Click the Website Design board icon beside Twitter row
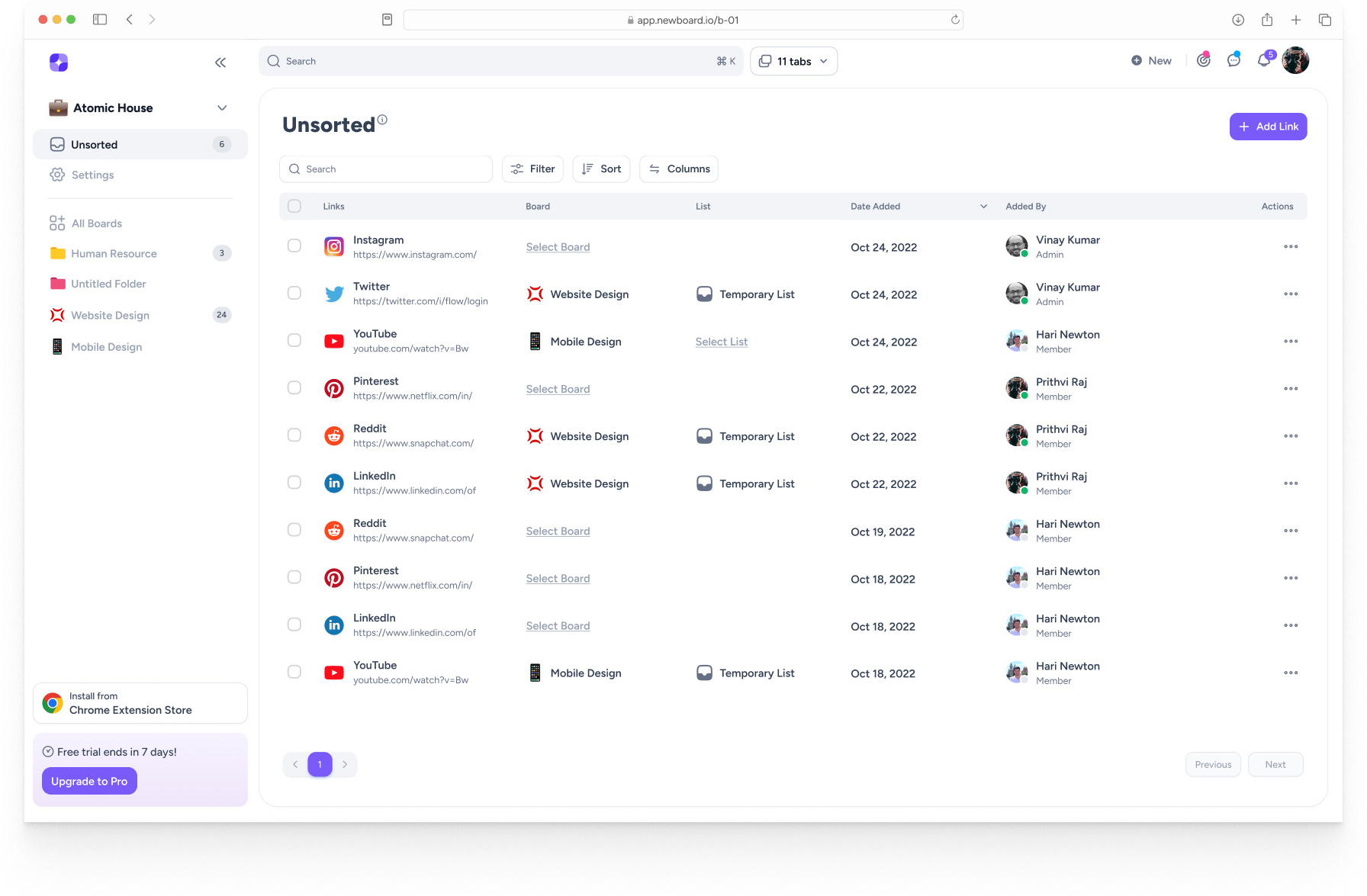Screen dimensions: 1367x896 coord(536,294)
